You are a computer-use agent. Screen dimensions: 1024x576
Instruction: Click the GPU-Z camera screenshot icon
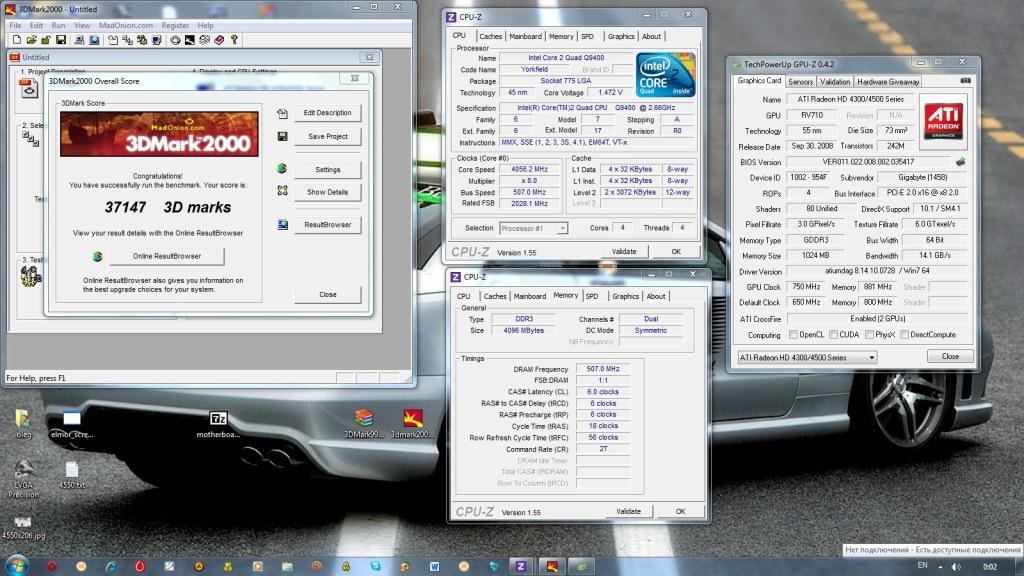[965, 81]
